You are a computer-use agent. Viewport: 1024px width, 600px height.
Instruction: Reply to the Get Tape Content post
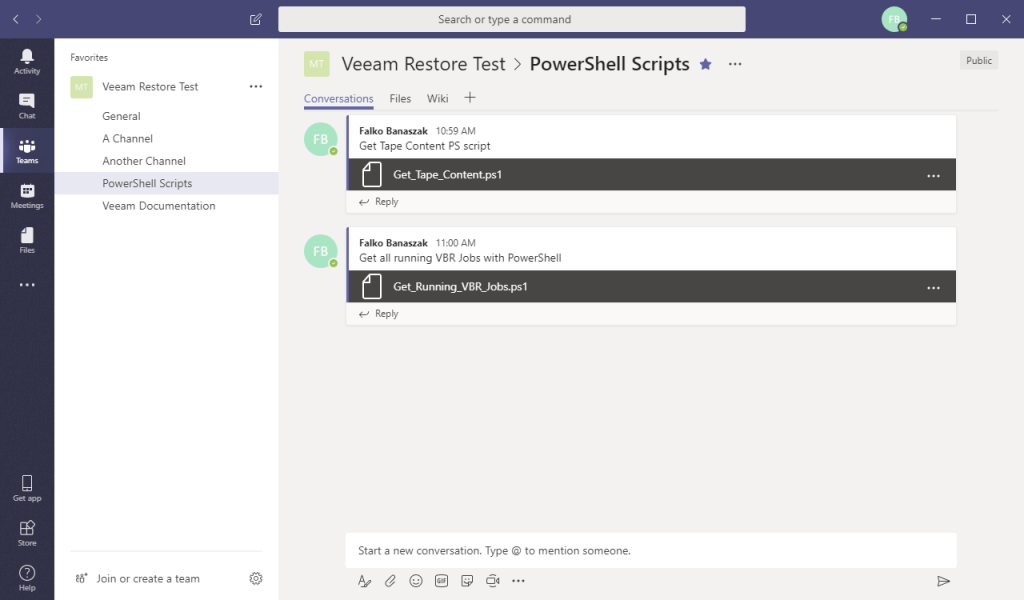pos(379,202)
